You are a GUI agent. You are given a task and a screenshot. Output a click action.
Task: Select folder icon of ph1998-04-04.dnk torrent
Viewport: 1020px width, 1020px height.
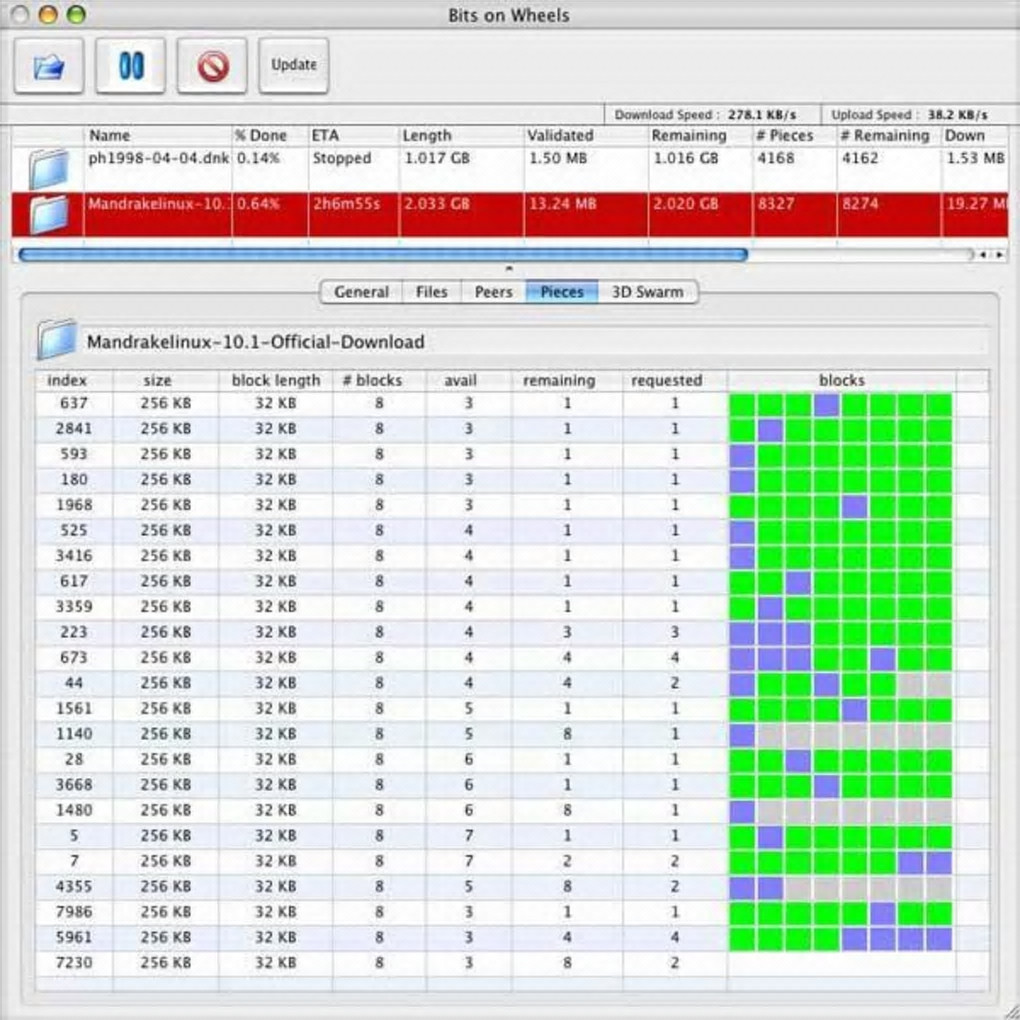[x=48, y=168]
